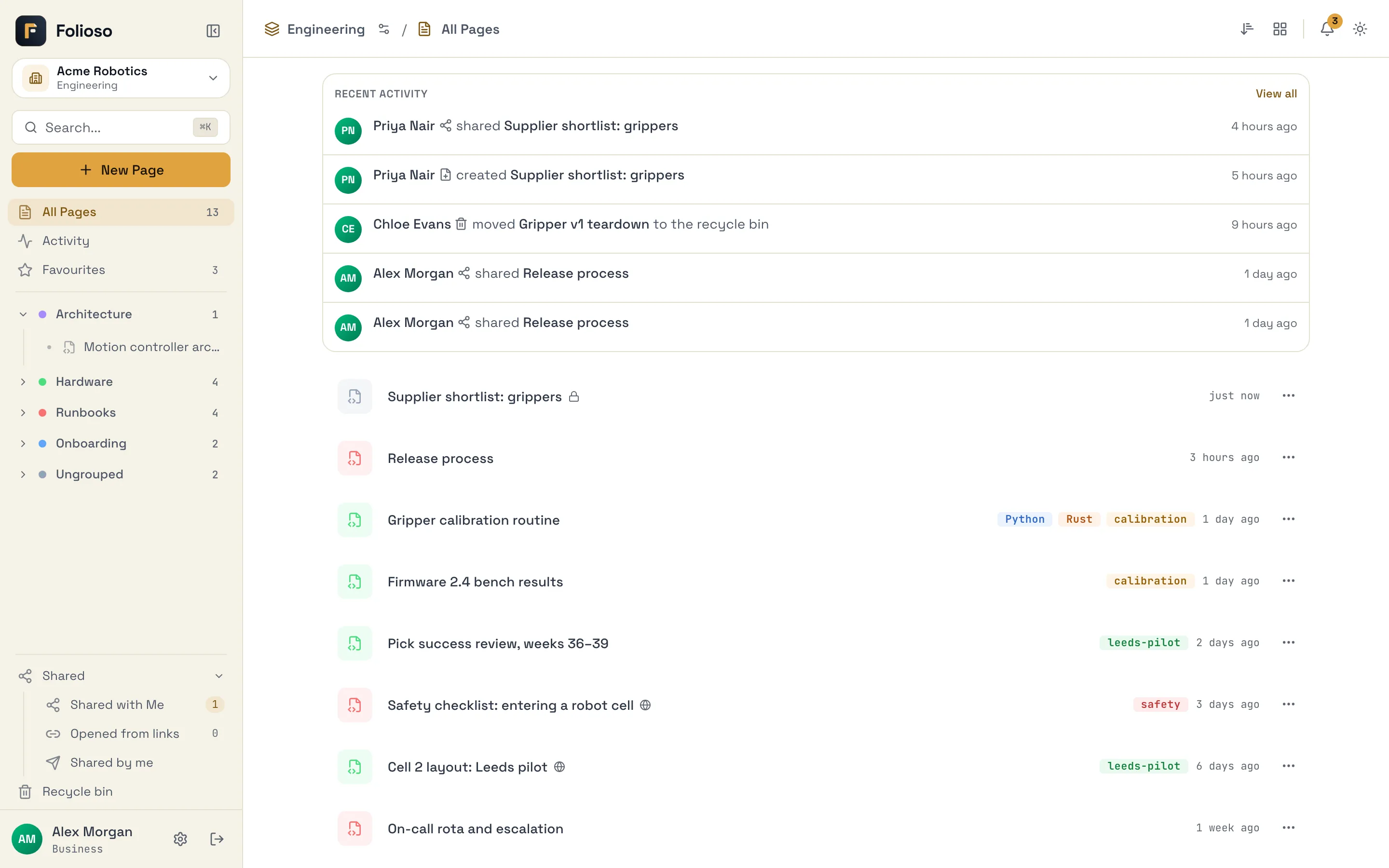Expand the Runbooks group
This screenshot has width=1389, height=868.
coord(23,413)
